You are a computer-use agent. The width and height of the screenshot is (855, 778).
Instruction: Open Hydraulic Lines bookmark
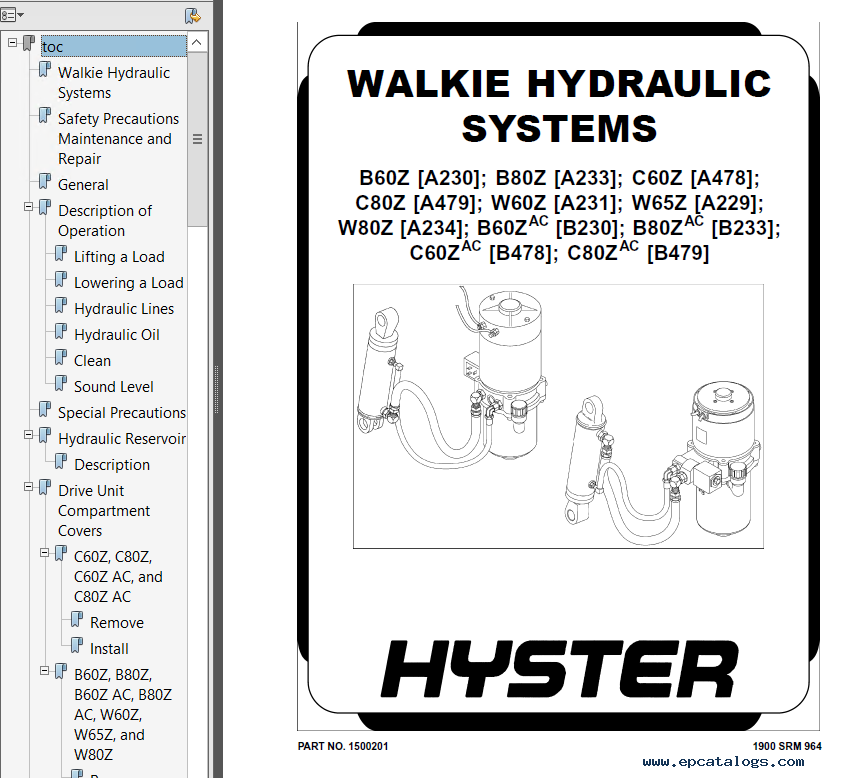tap(124, 309)
